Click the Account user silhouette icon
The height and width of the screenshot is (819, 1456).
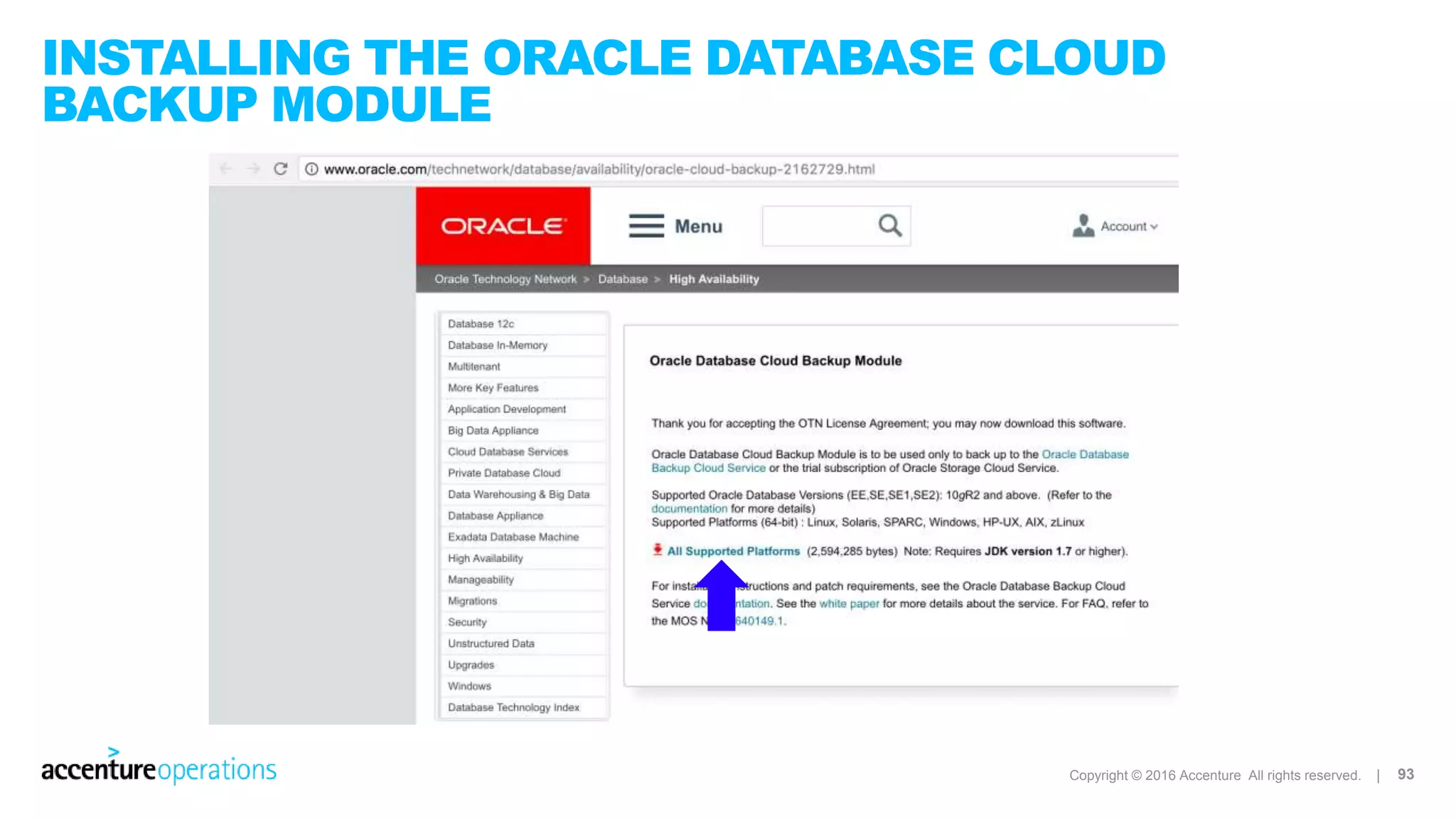[x=1083, y=226]
